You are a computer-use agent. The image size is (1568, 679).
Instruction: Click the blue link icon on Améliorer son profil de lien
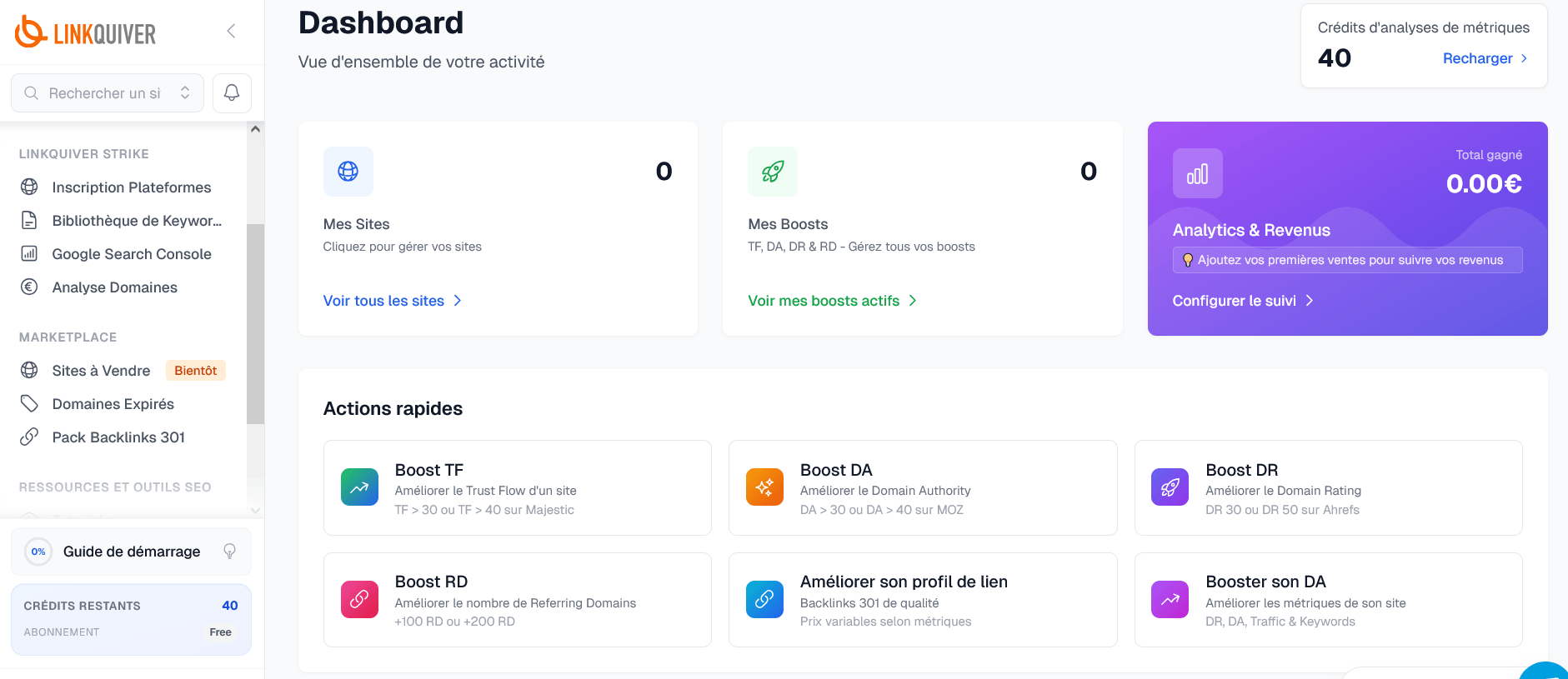pos(764,600)
